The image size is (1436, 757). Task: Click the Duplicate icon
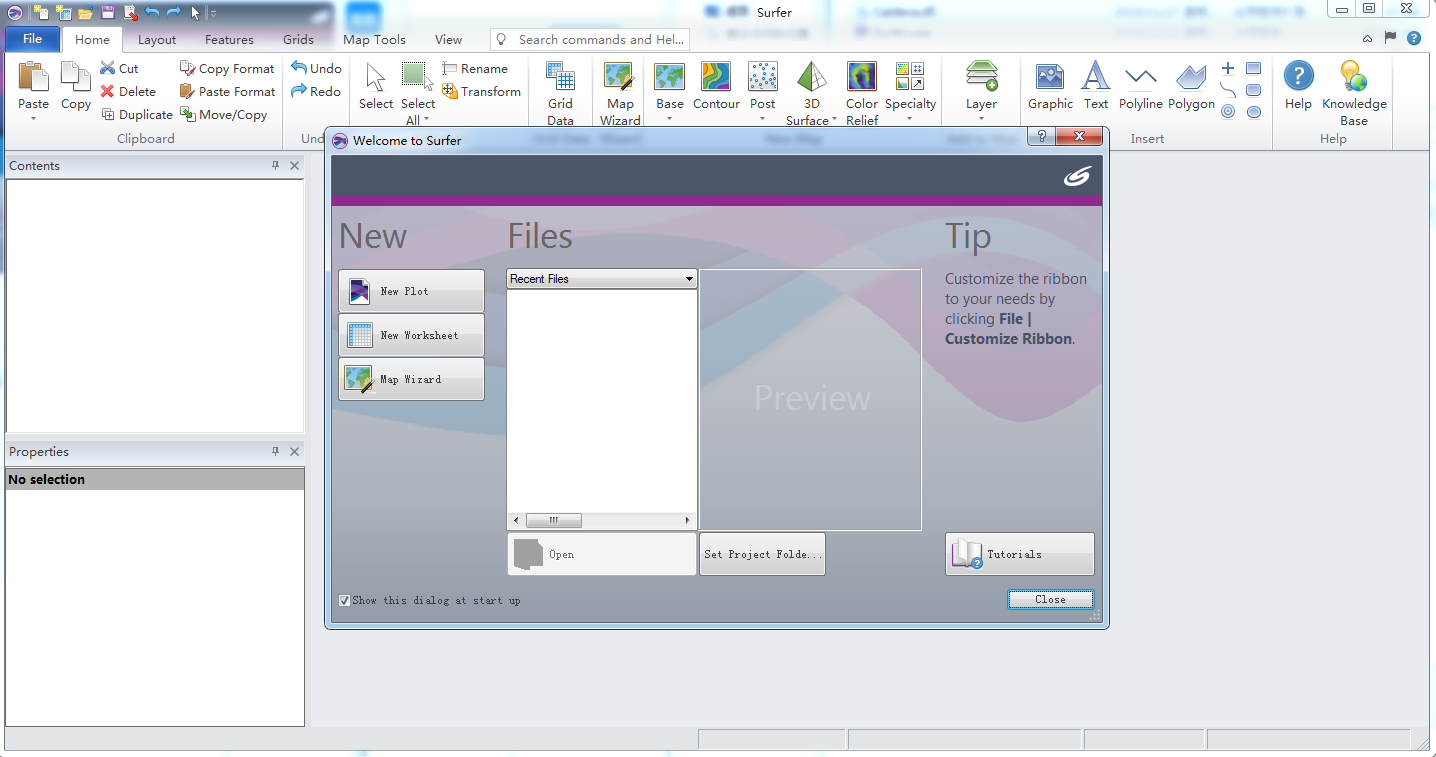(108, 114)
